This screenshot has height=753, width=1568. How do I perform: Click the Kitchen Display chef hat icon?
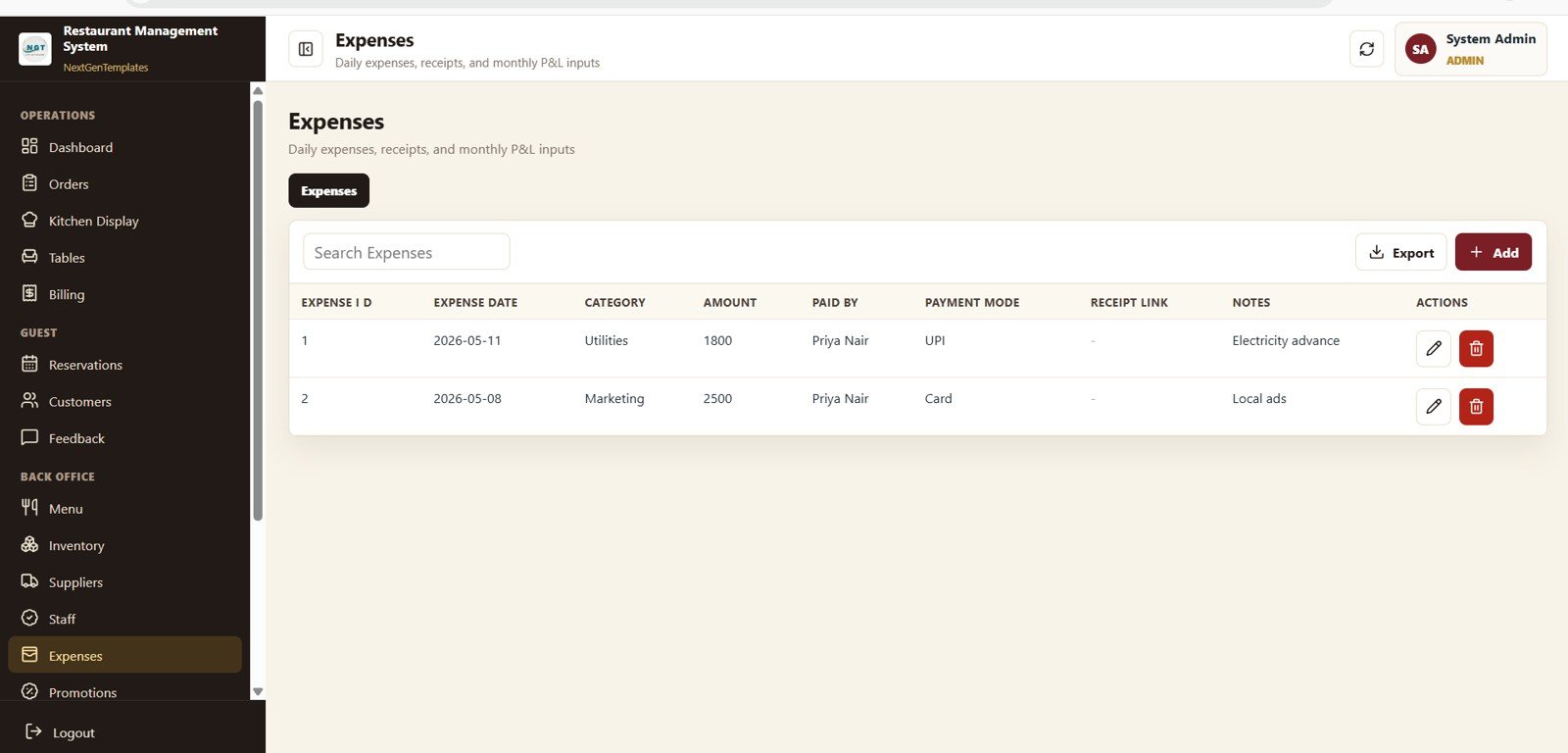(x=29, y=220)
